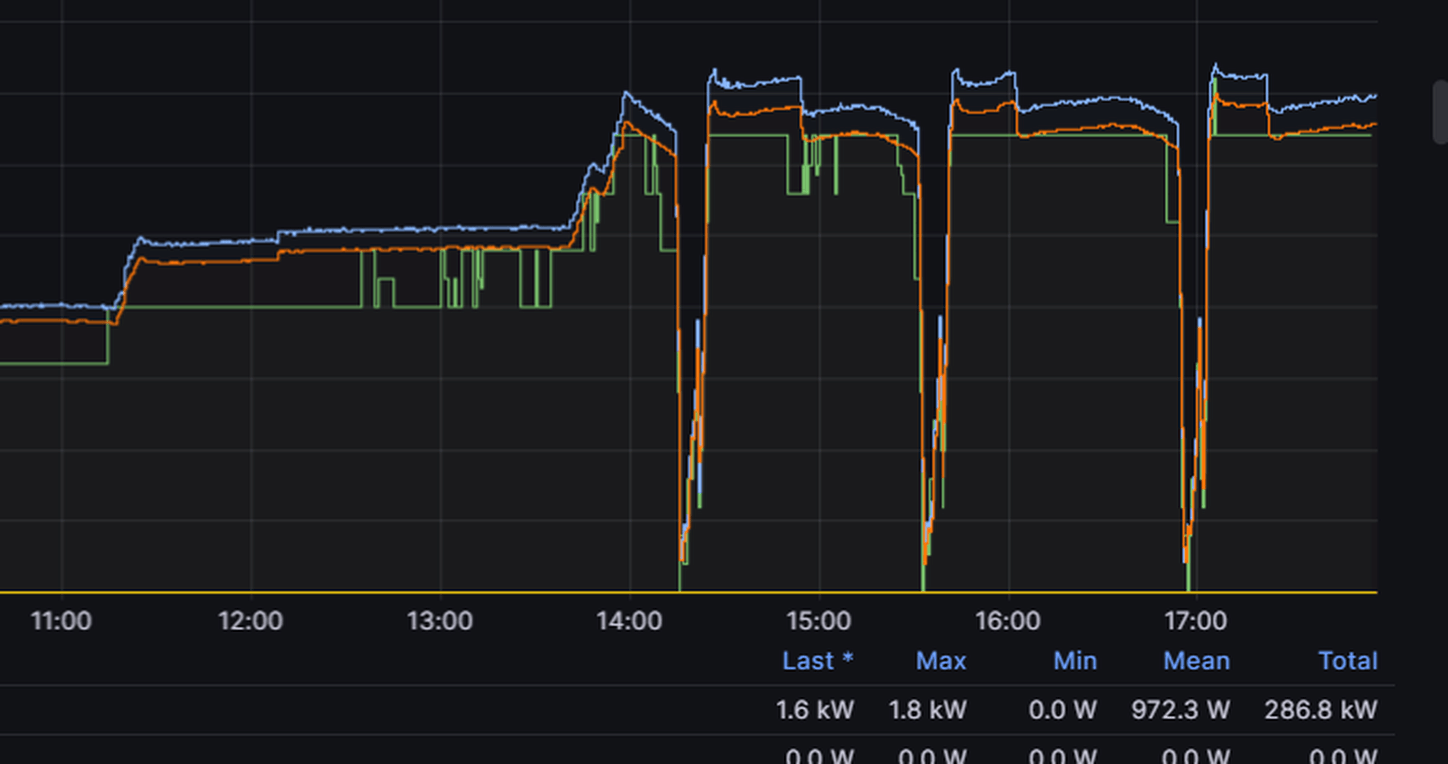Click the 16:00 time axis label

click(x=1007, y=621)
